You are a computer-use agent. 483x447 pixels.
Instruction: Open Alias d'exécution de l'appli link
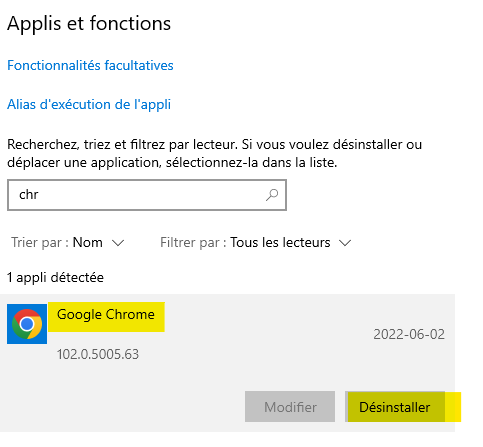point(89,105)
